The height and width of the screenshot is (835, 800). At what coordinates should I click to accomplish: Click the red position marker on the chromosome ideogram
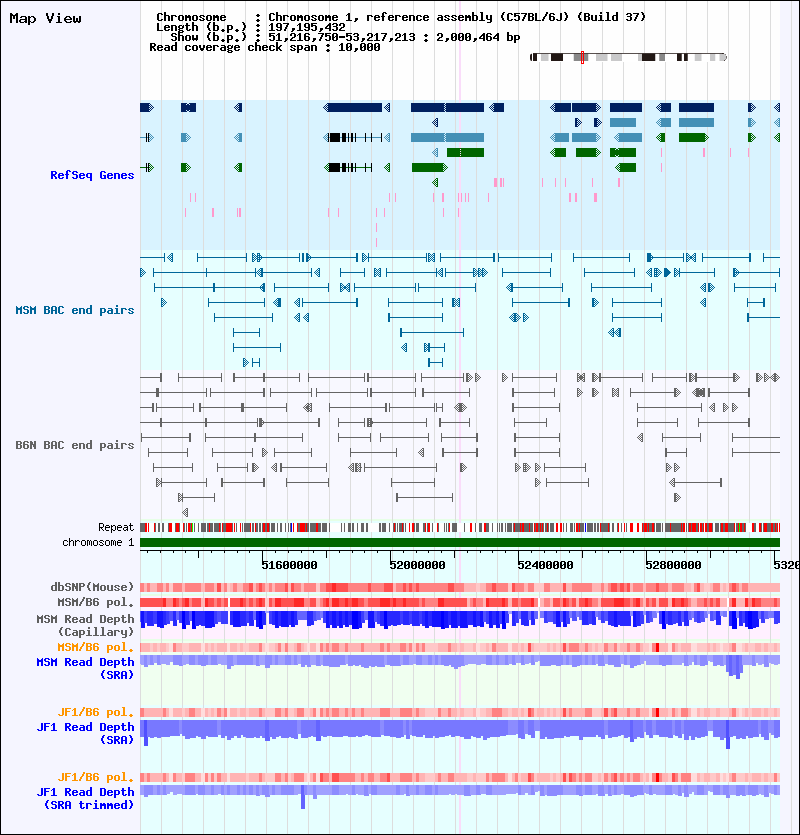(x=582, y=57)
